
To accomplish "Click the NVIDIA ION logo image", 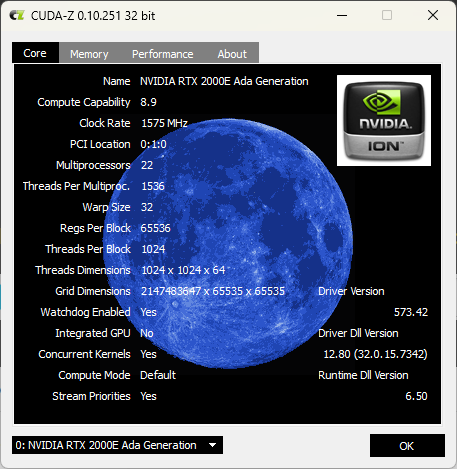I will pyautogui.click(x=384, y=120).
